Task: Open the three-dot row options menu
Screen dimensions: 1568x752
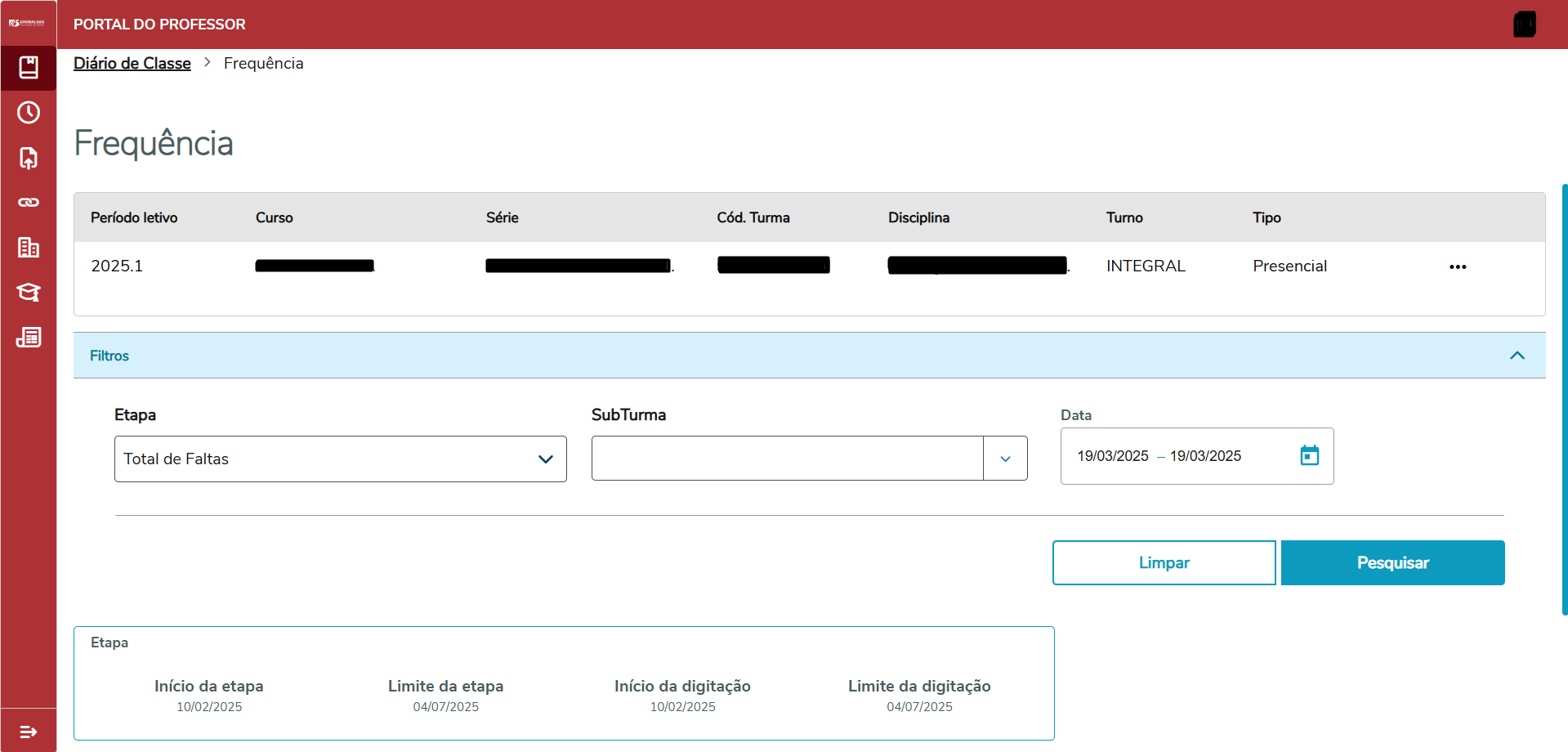Action: 1458,267
